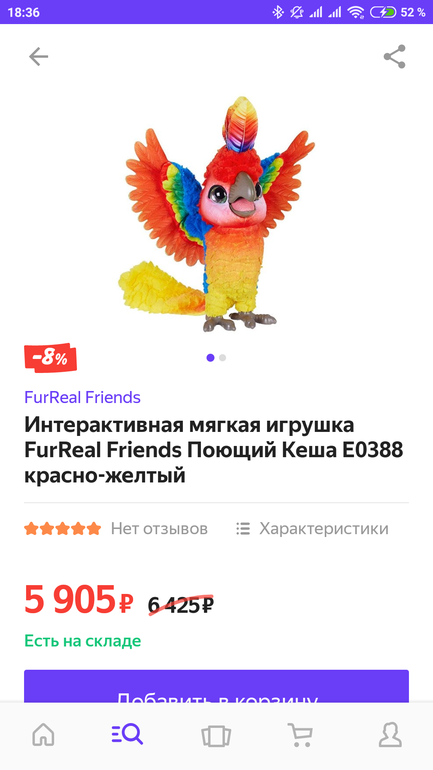This screenshot has height=770, width=433.
Task: Tap the Характеристики list icon
Action: click(243, 528)
